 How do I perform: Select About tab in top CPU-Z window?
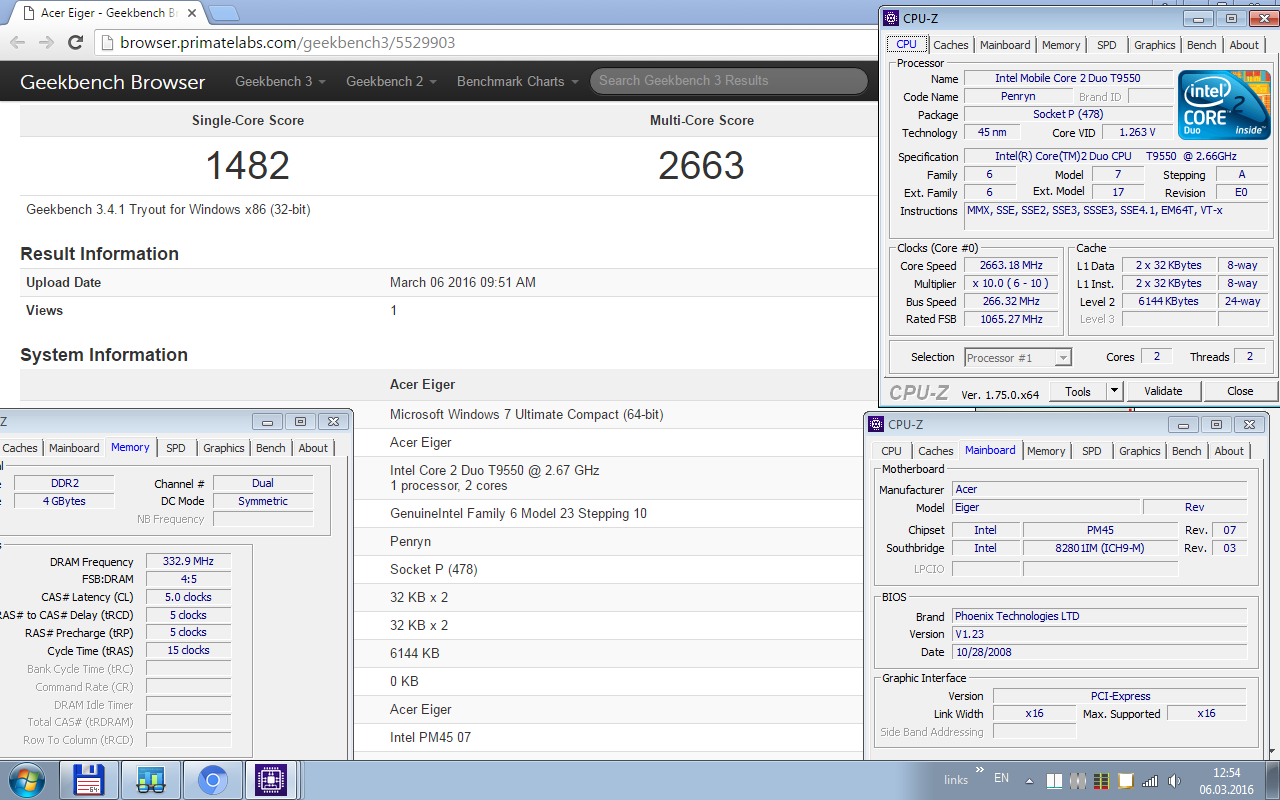pyautogui.click(x=1244, y=45)
